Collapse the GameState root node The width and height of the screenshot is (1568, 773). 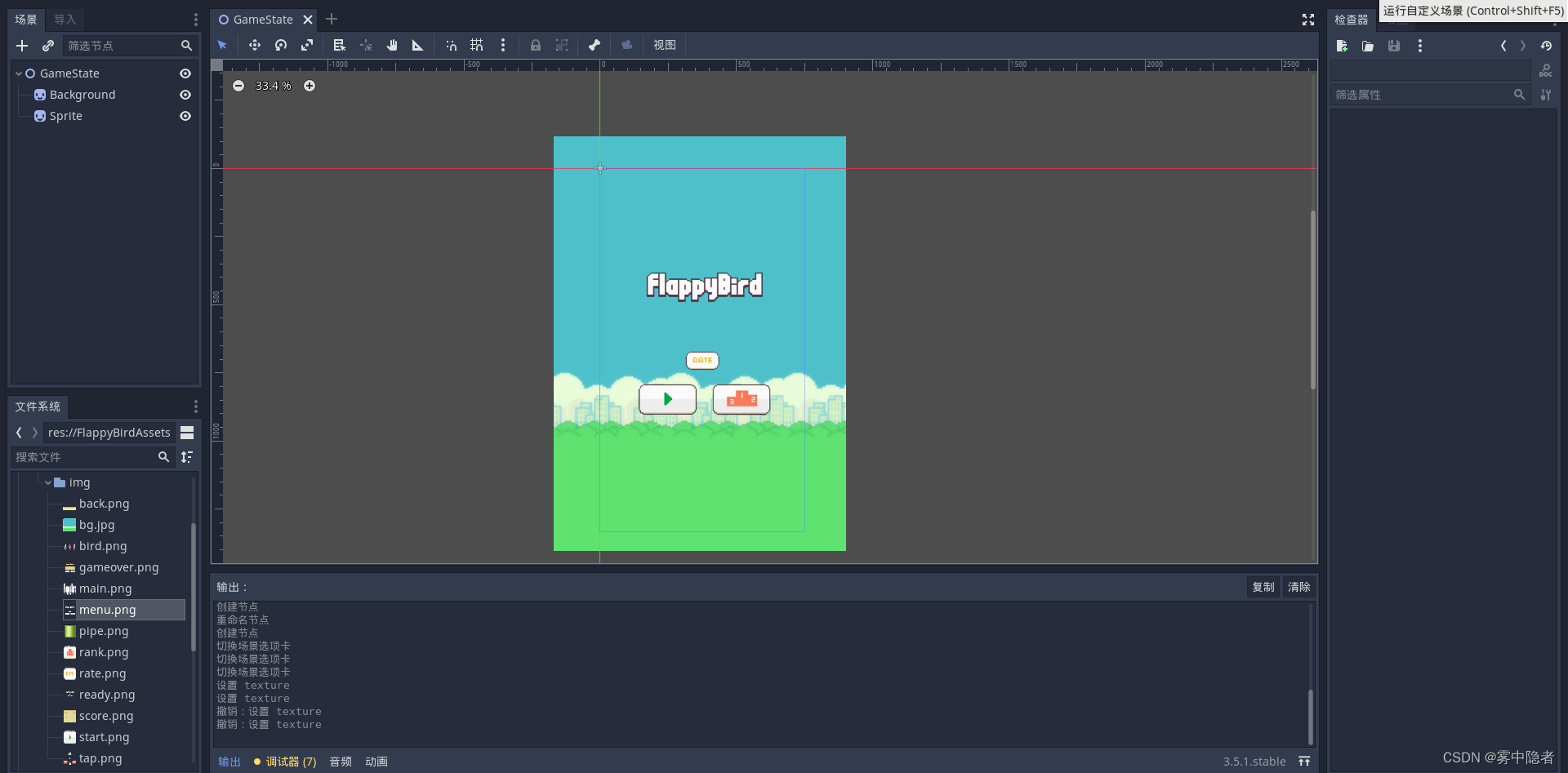(x=19, y=73)
